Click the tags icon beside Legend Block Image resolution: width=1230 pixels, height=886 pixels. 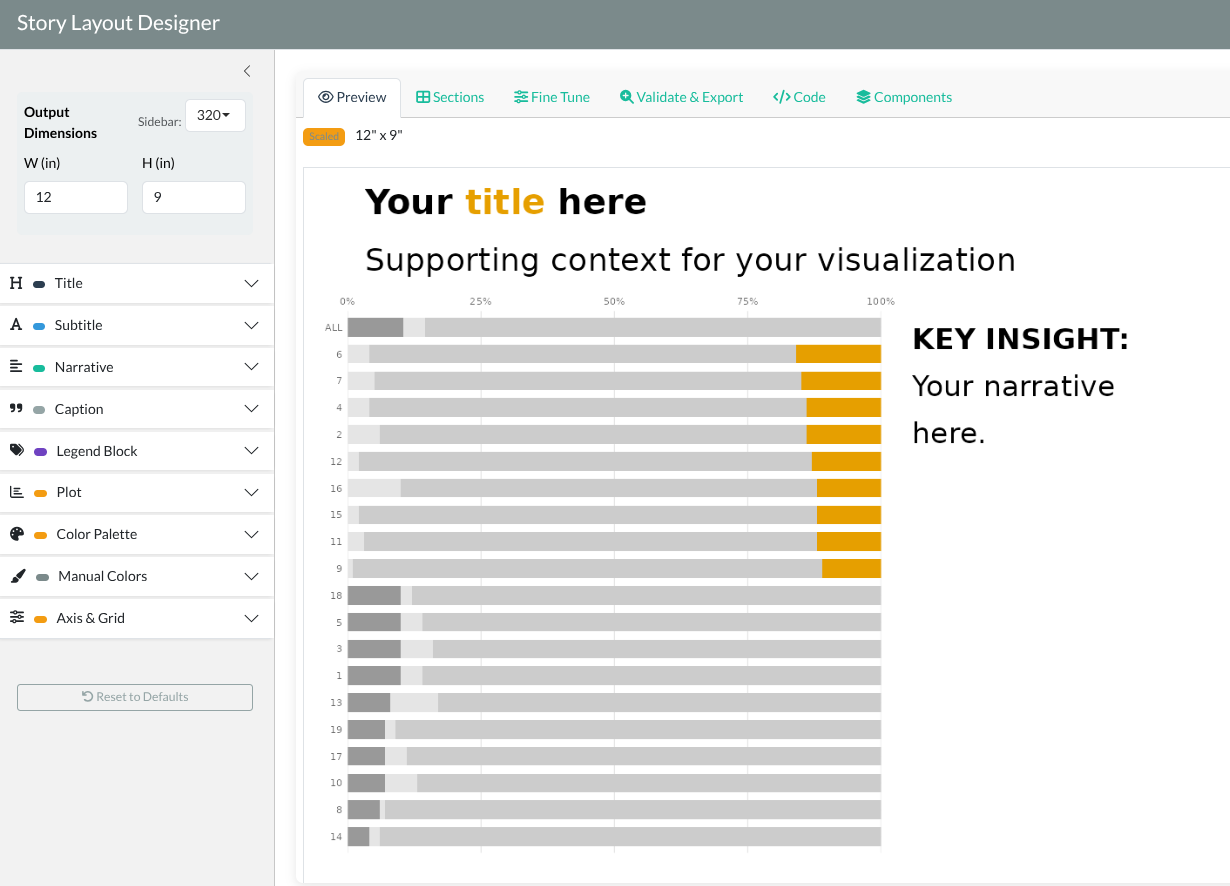(17, 451)
